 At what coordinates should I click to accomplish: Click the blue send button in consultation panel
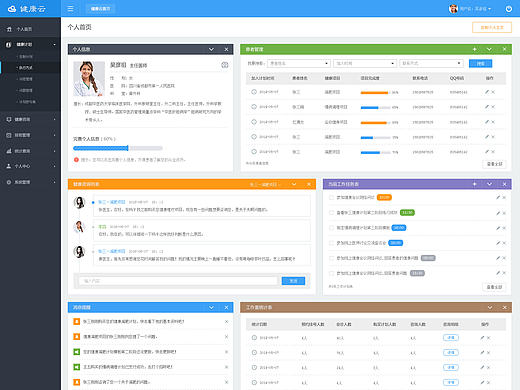click(x=293, y=281)
